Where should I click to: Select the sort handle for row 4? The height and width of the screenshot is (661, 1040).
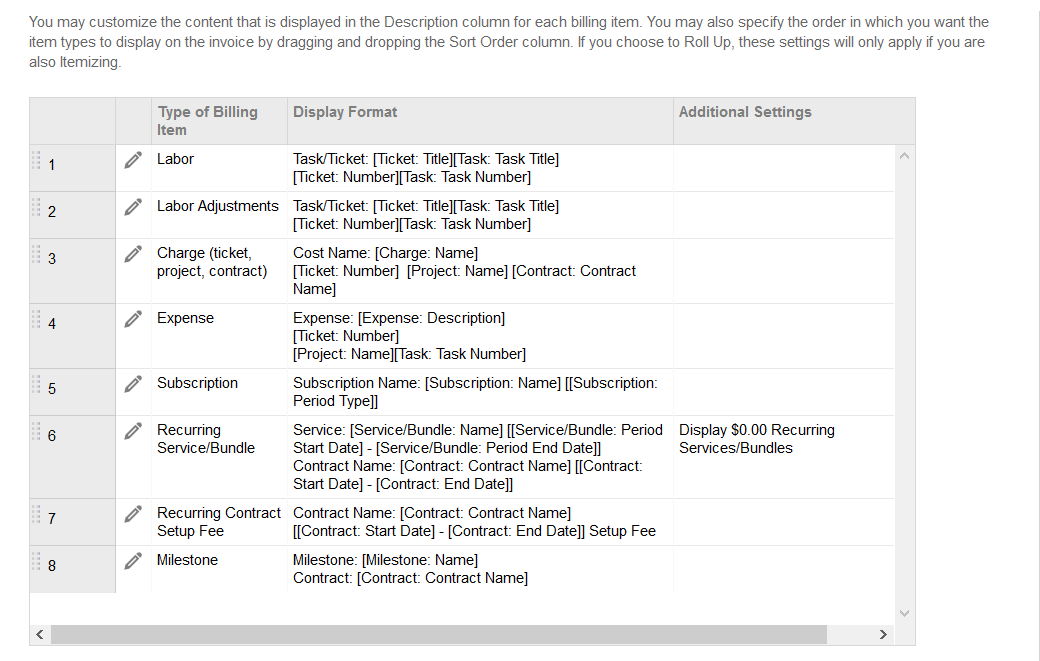click(36, 319)
